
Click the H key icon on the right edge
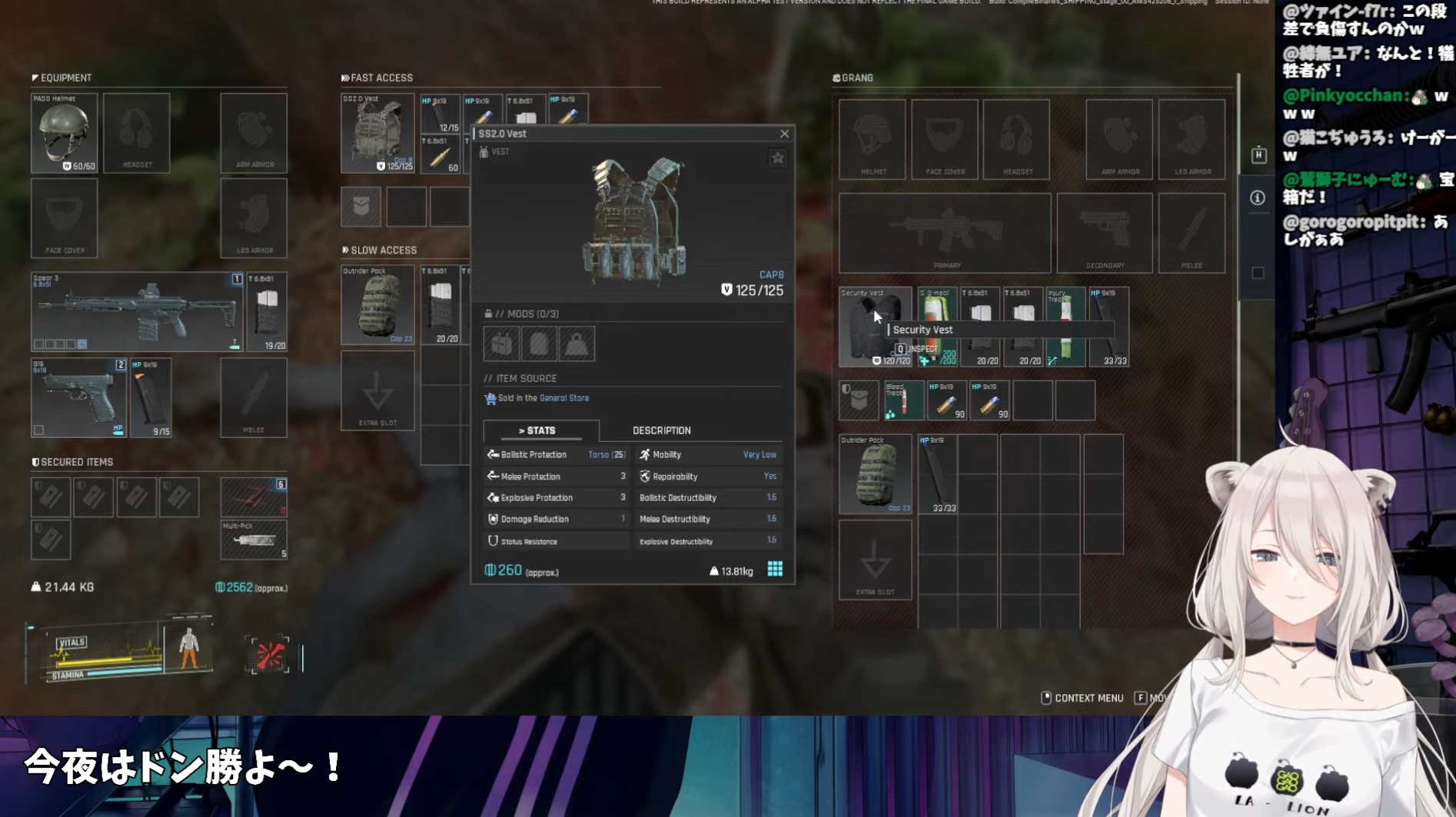click(x=1258, y=155)
